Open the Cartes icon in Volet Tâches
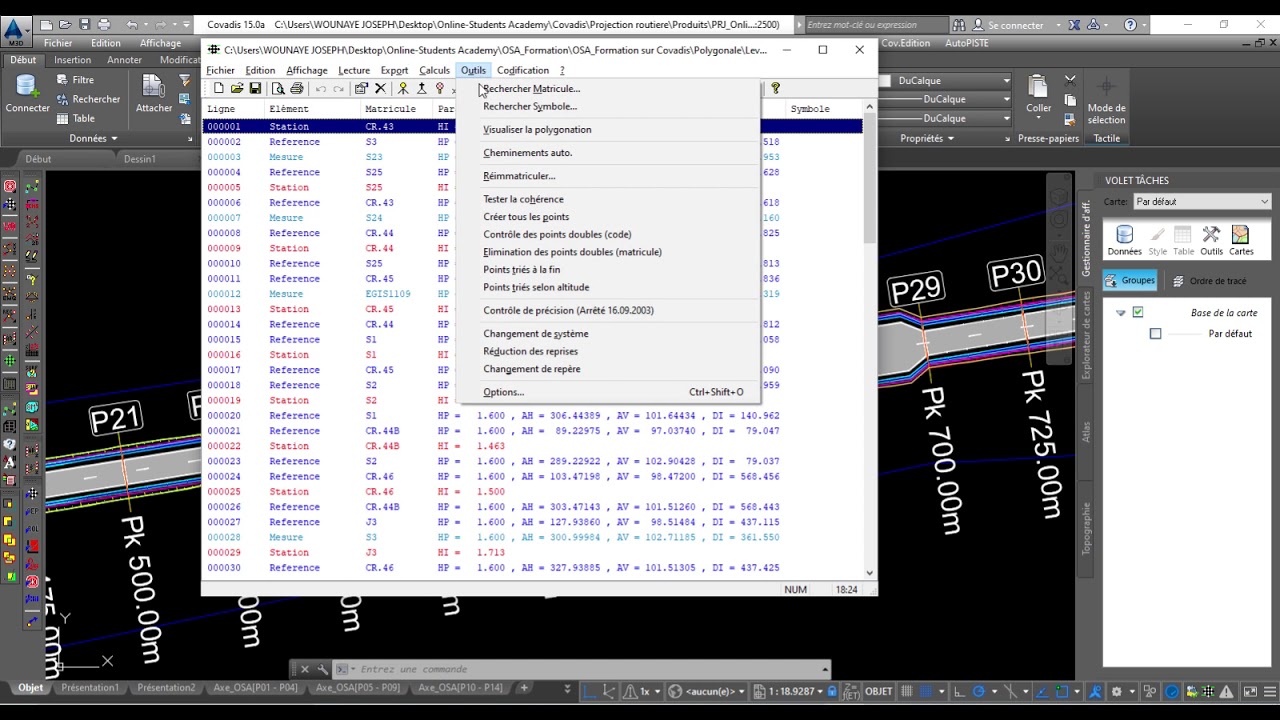 point(1241,240)
